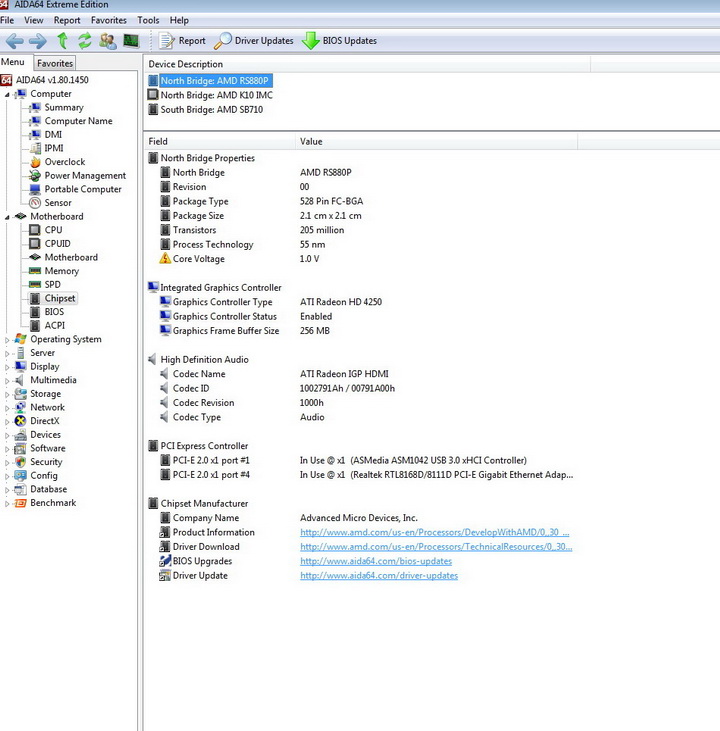Collapse the Computer tree node
This screenshot has height=731, width=720.
click(7, 95)
